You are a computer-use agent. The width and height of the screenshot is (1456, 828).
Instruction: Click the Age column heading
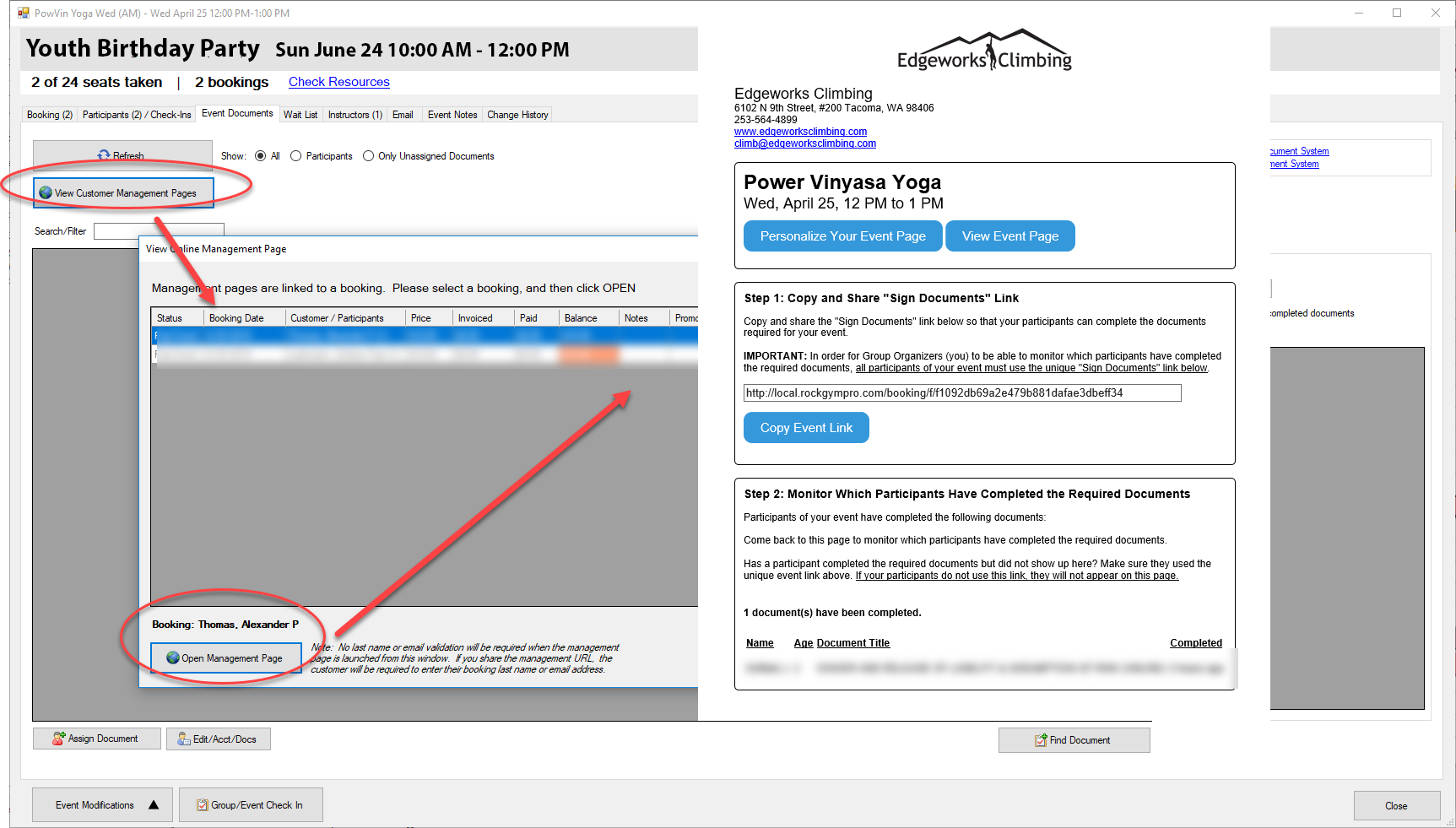tap(804, 643)
